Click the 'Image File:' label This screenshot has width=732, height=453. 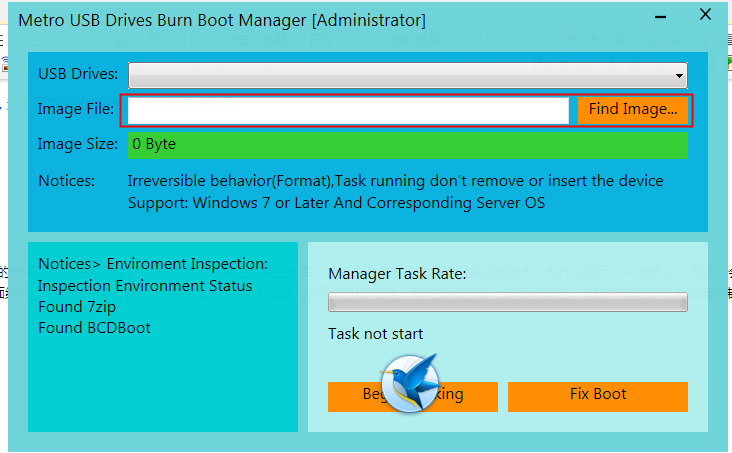76,109
